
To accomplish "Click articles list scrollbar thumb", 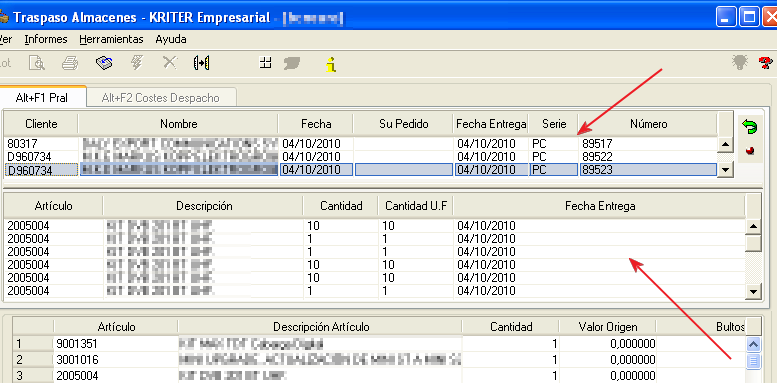I will pos(753,243).
